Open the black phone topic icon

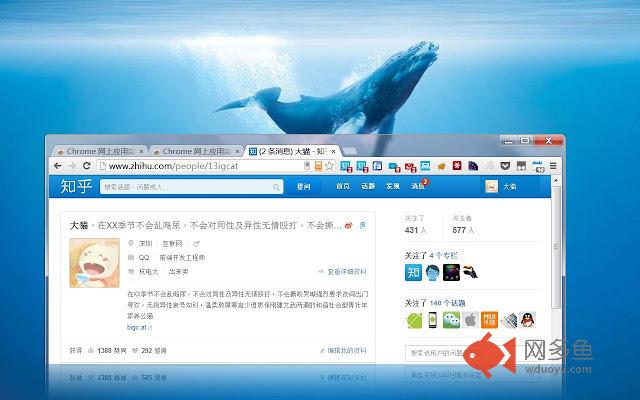tap(432, 320)
